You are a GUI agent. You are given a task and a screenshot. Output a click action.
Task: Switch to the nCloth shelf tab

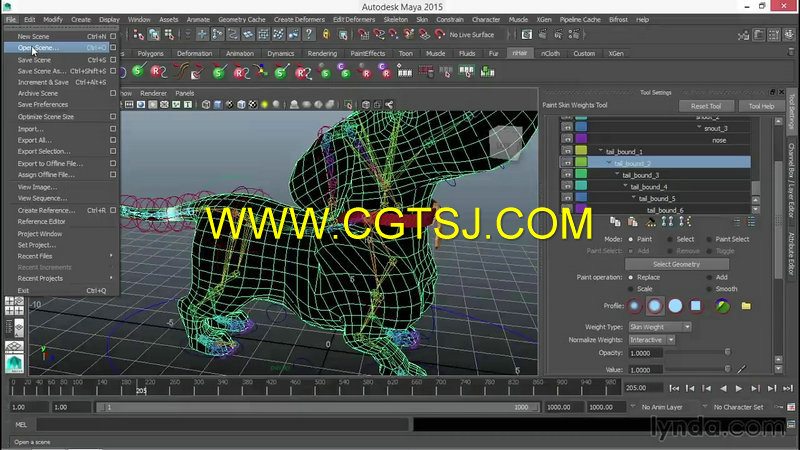click(x=550, y=53)
